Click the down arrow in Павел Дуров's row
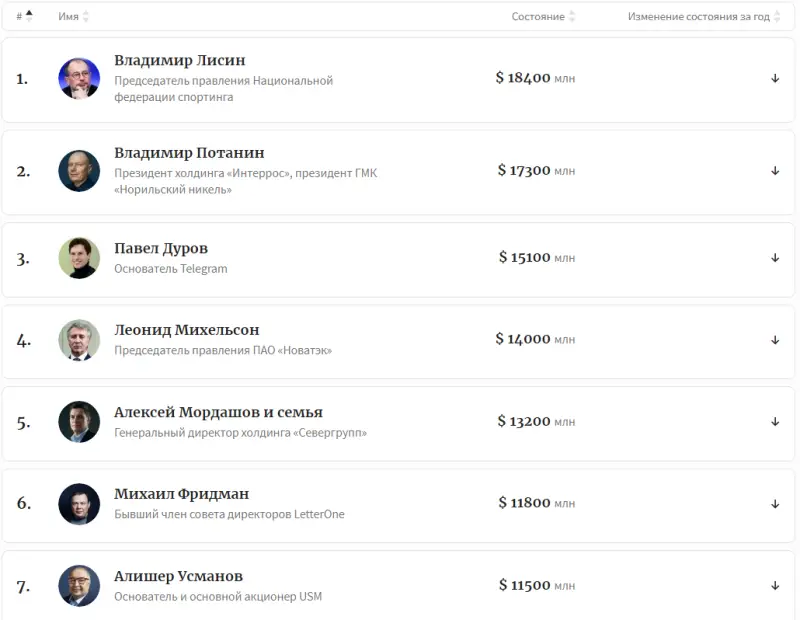 click(775, 258)
